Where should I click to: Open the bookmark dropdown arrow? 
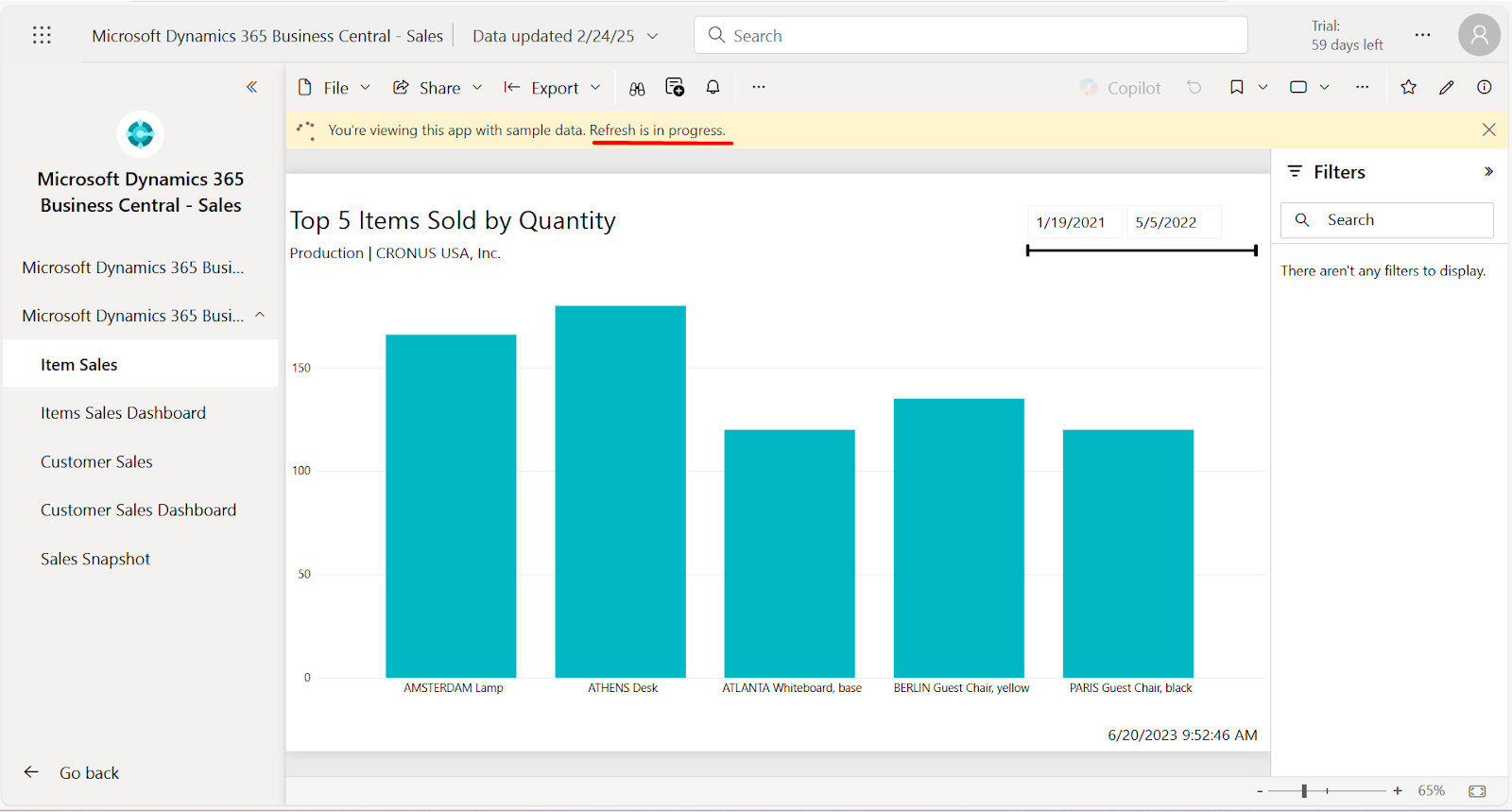tap(1263, 87)
